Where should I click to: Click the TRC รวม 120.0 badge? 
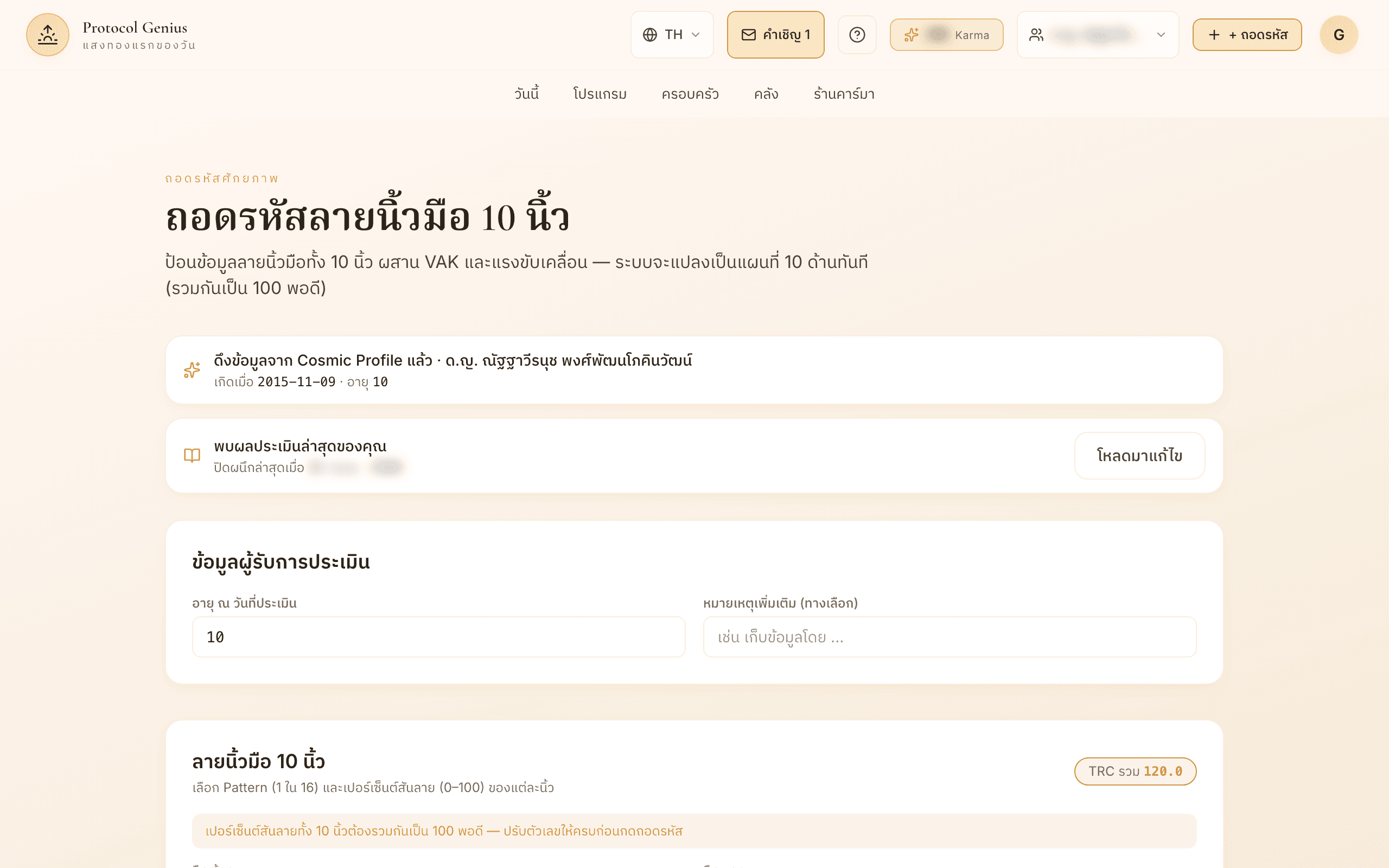[1135, 771]
